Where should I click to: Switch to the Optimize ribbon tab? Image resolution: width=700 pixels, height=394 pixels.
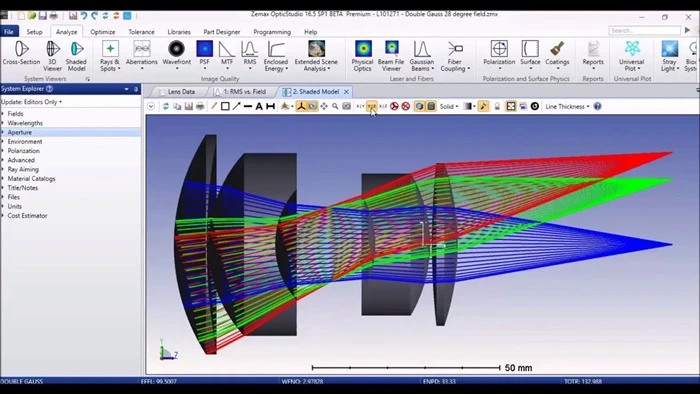103,32
